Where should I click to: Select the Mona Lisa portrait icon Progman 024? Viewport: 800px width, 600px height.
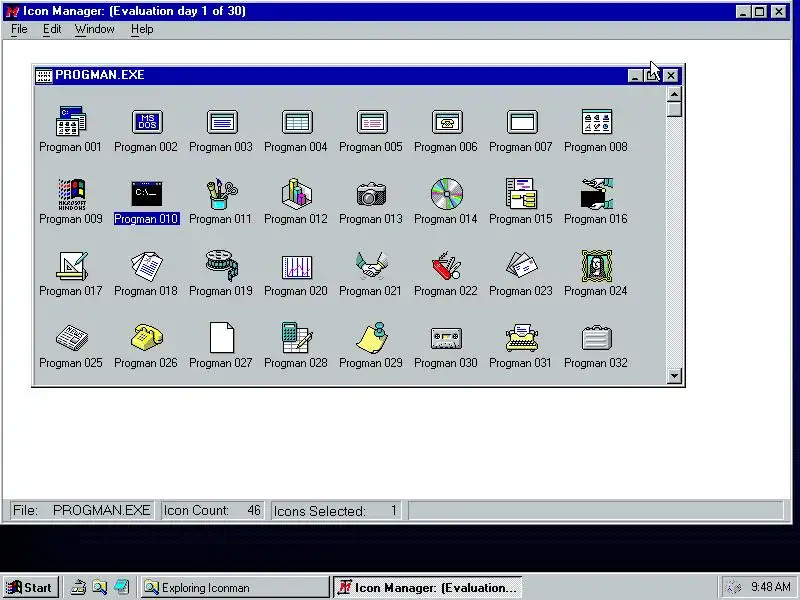coord(596,265)
